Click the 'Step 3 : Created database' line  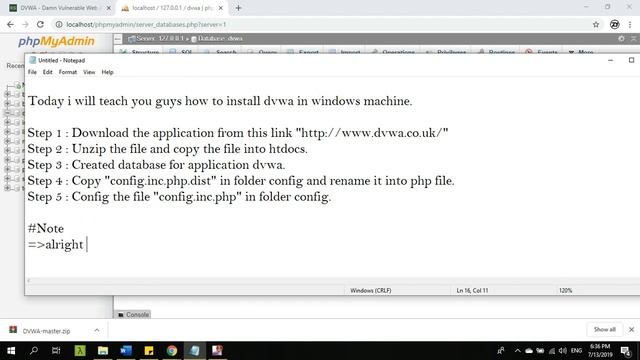tap(156, 165)
